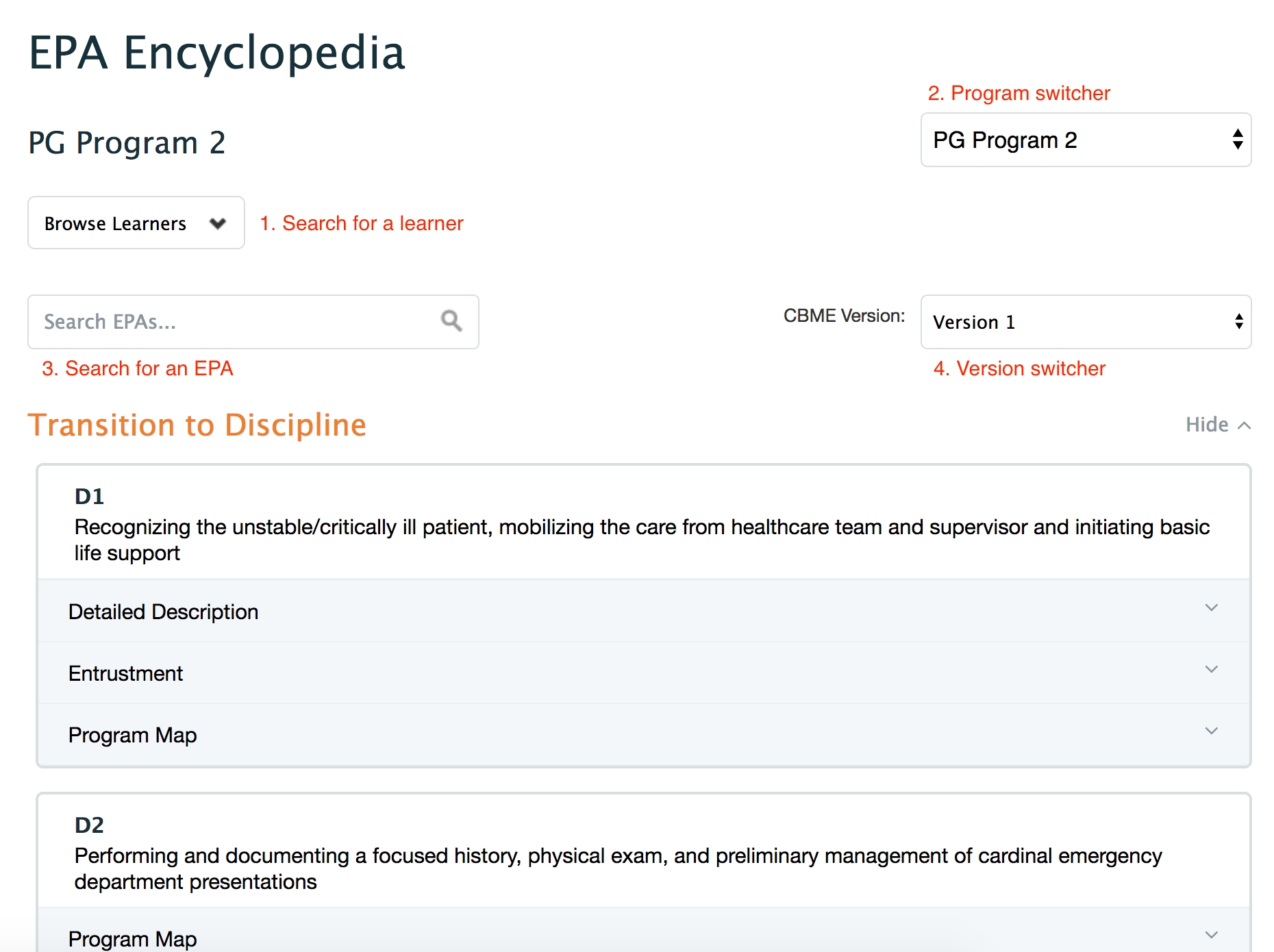Select the D1 EPA title card
This screenshot has width=1274, height=952.
(642, 524)
